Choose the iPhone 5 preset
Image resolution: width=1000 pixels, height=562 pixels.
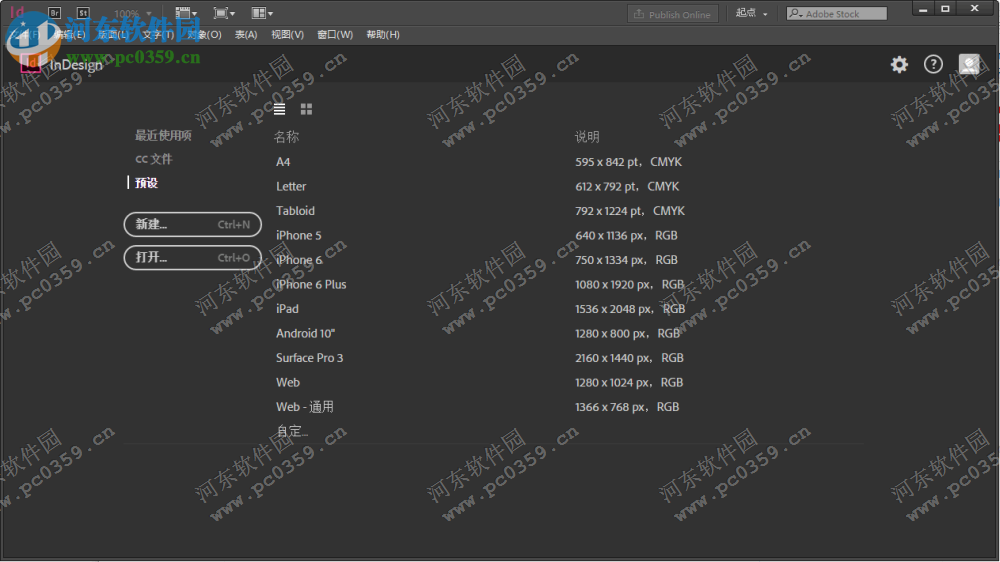point(298,235)
